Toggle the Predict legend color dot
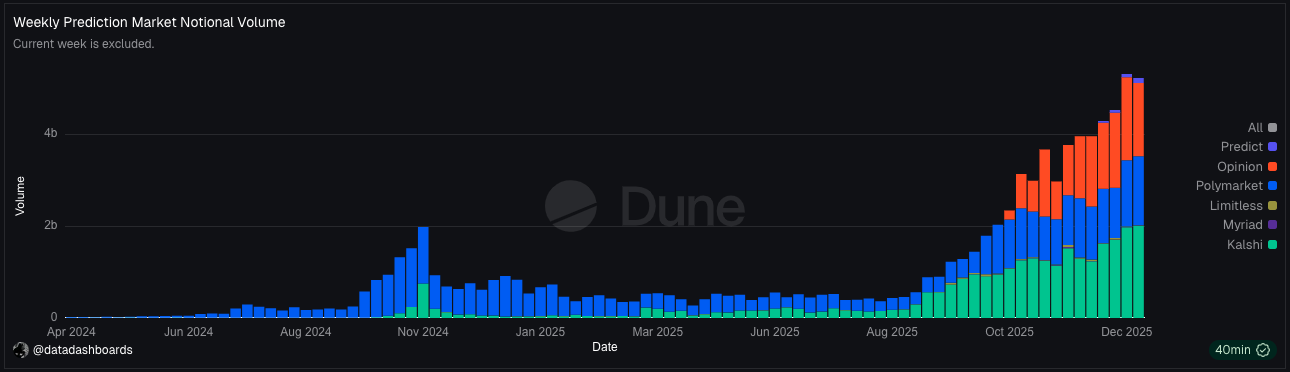The width and height of the screenshot is (1290, 372). [x=1272, y=147]
